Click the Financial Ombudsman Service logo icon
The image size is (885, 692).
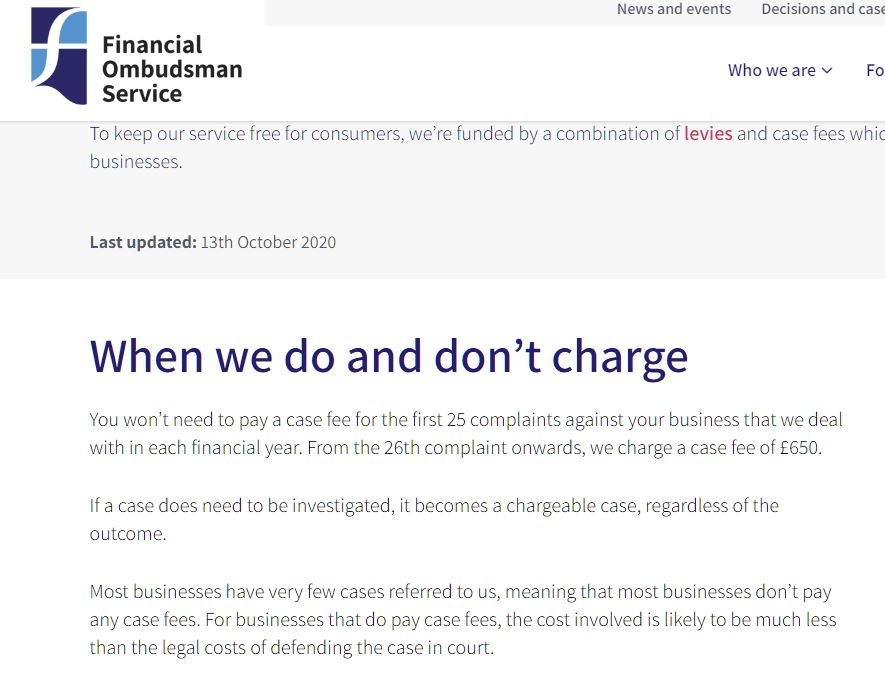coord(59,56)
